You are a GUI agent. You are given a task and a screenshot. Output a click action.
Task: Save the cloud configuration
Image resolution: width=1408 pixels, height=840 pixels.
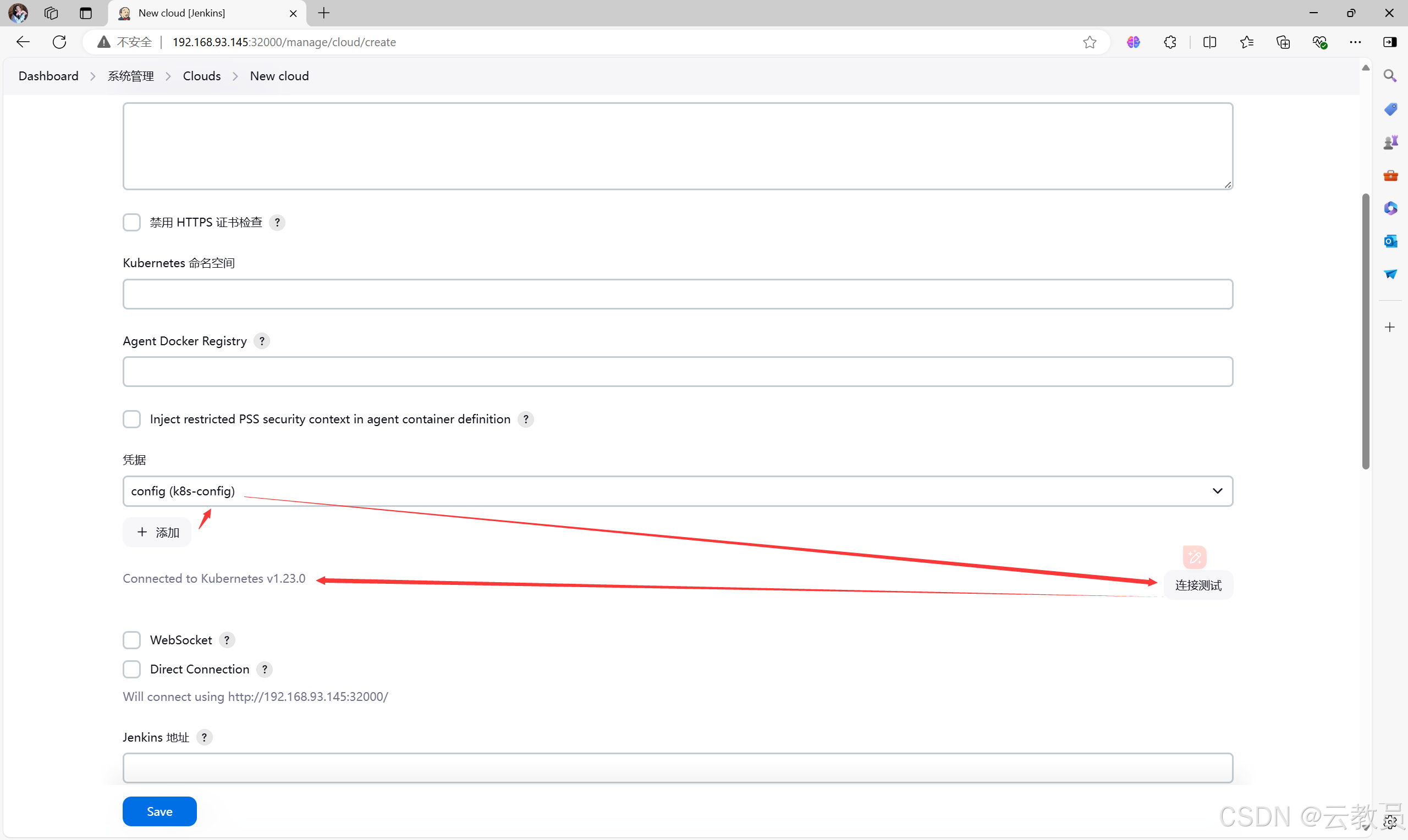coord(159,811)
